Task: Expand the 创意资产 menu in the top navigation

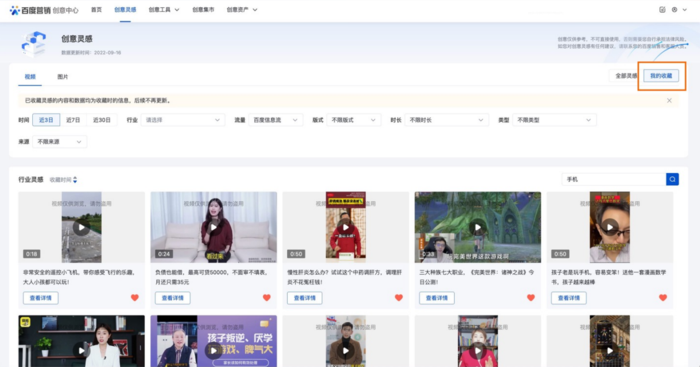Action: click(242, 10)
